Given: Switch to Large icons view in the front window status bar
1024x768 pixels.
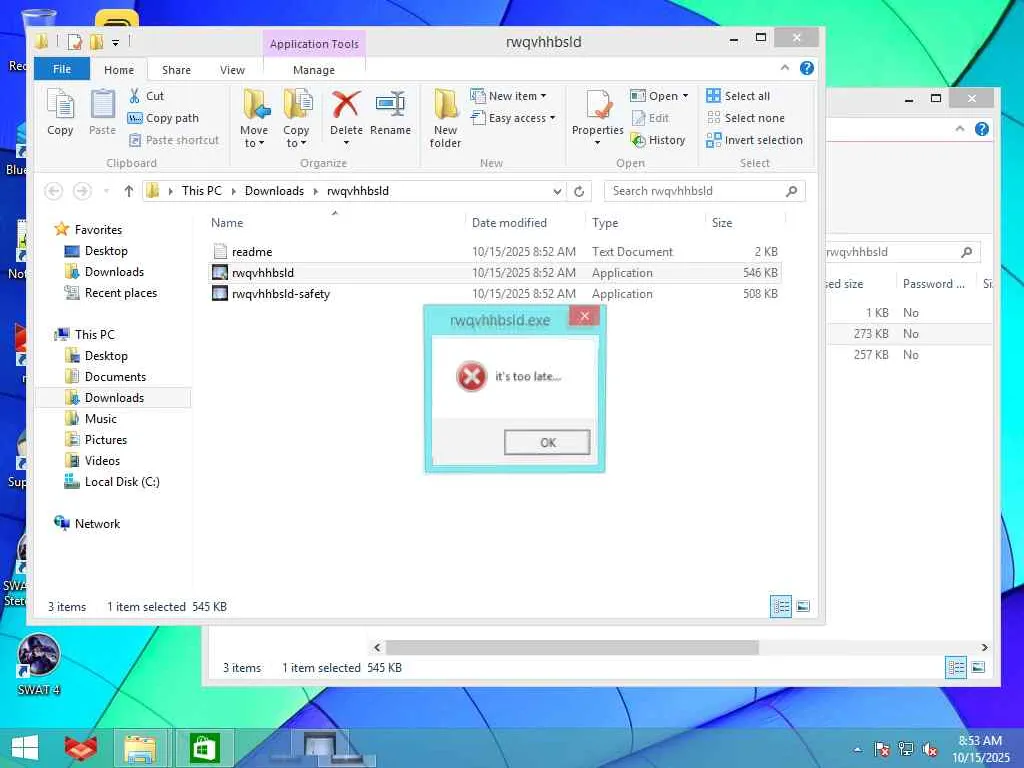Looking at the screenshot, I should (803, 607).
